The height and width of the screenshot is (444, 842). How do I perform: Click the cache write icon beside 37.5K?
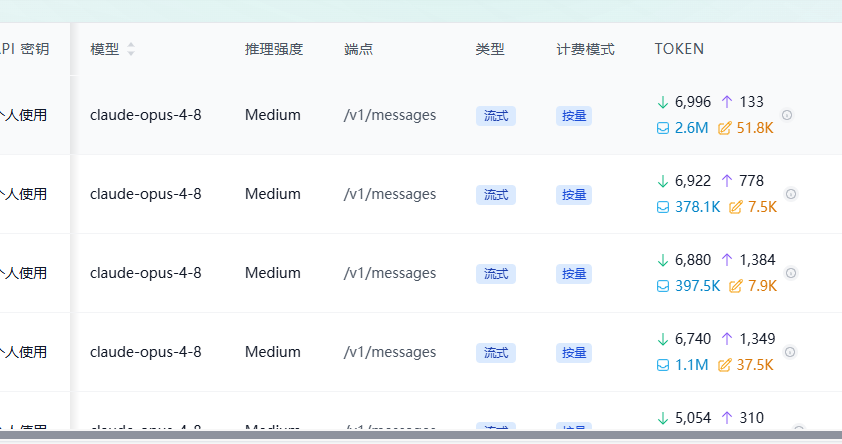(724, 365)
